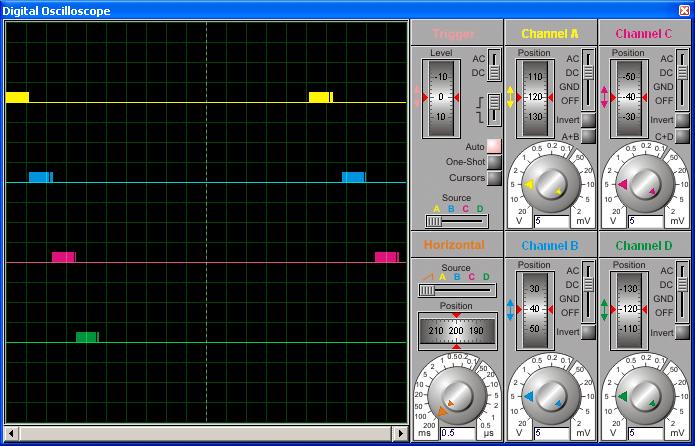Click the Channel B Position wheel
This screenshot has height=446, width=695.
[x=535, y=309]
